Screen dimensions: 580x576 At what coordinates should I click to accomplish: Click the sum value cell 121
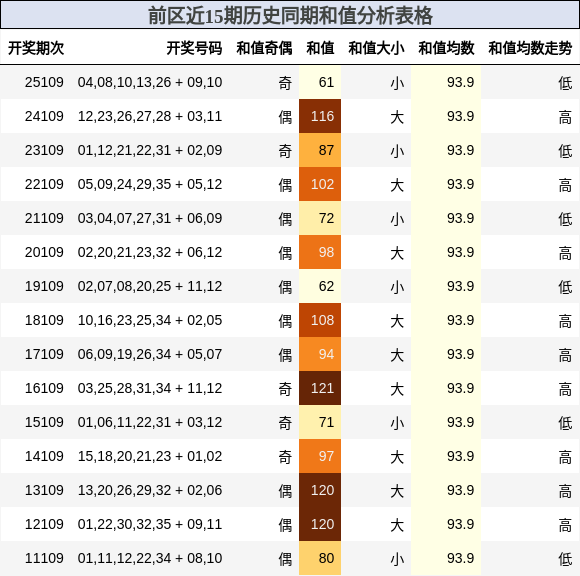pos(320,388)
